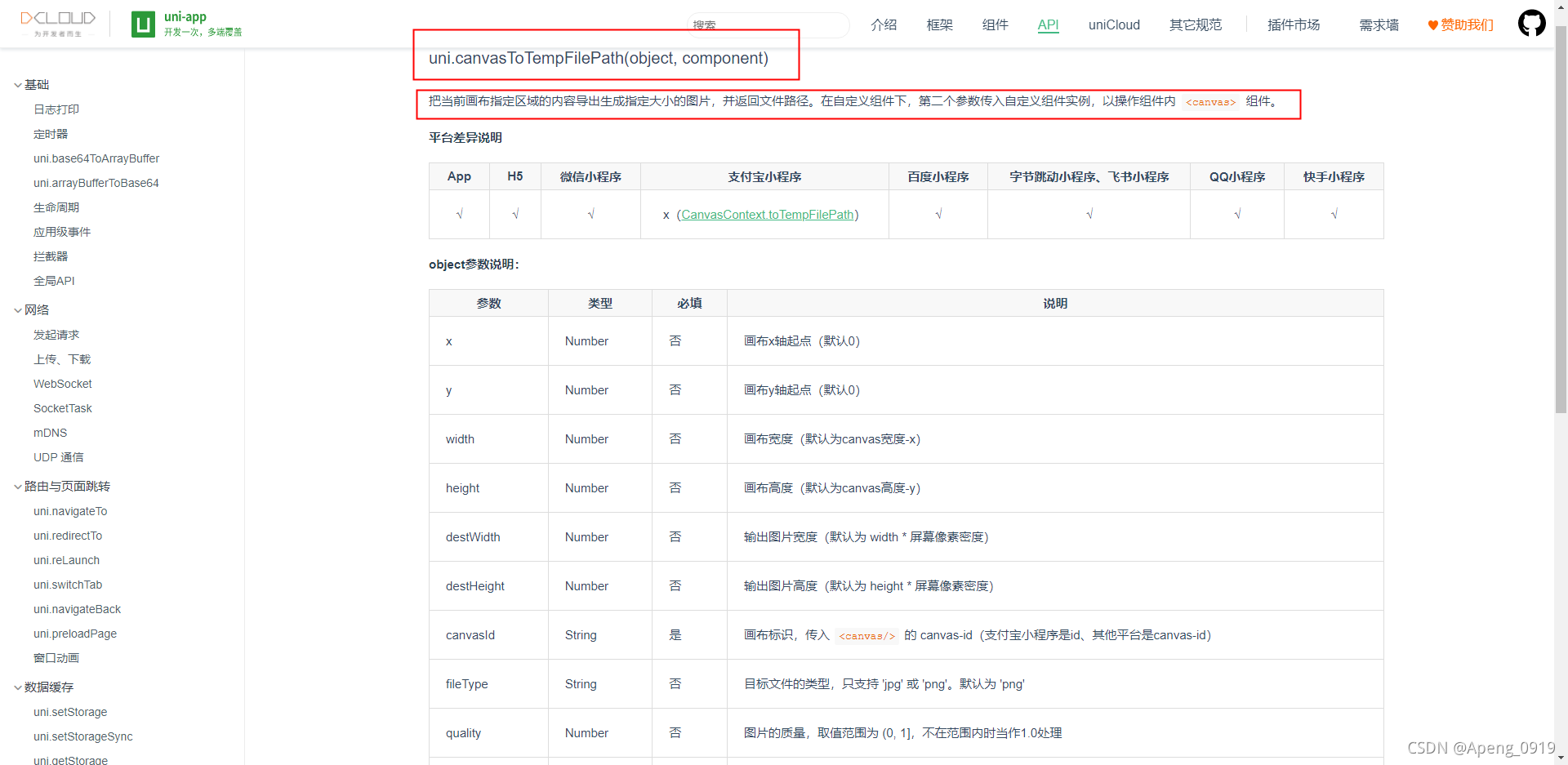Viewport: 1568px width, 765px height.
Task: Open uni.redirectTo in the sidebar
Action: click(68, 536)
